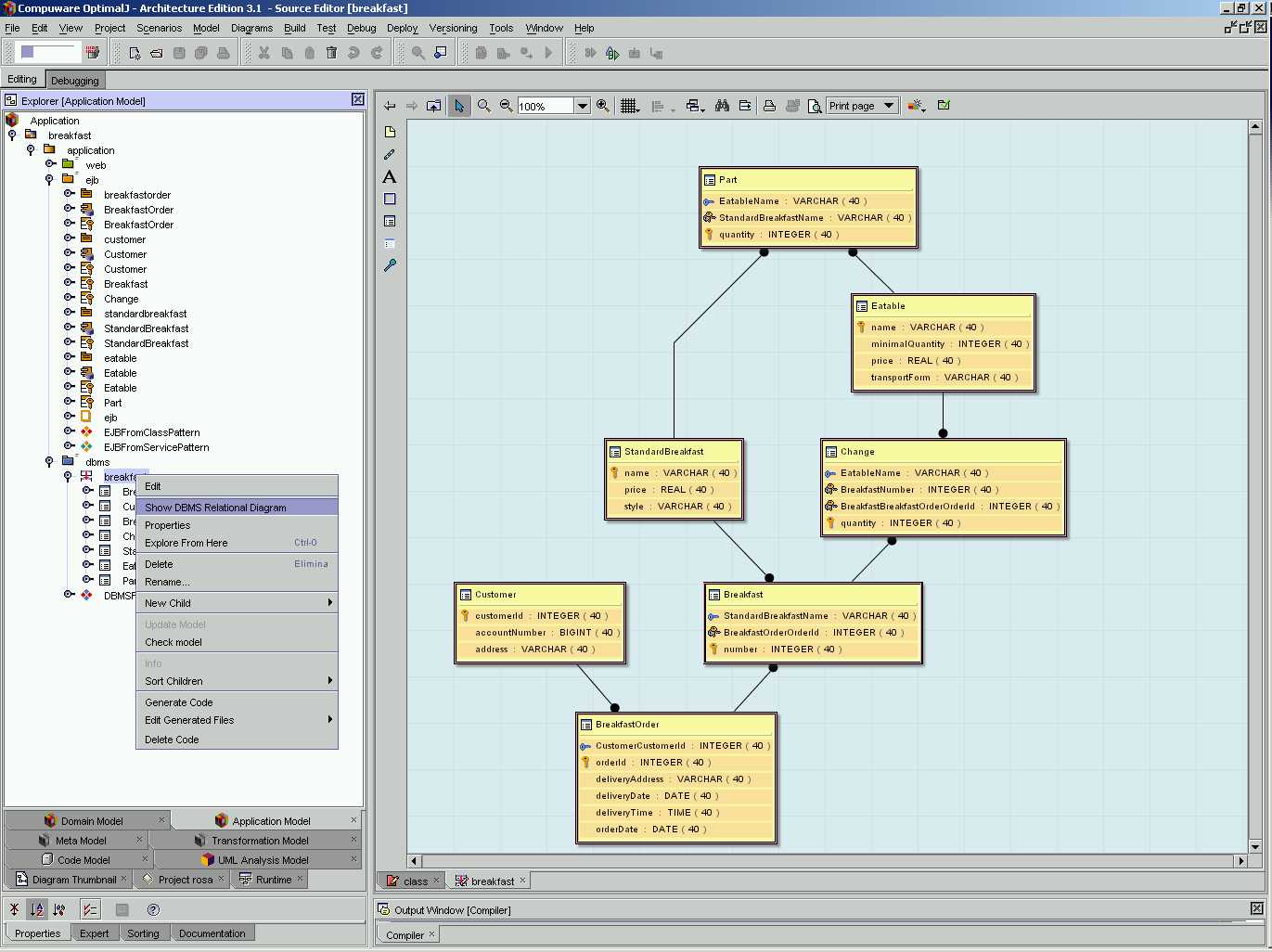Toggle the categorized sort button in properties
This screenshot has height=952, width=1272.
(x=59, y=909)
